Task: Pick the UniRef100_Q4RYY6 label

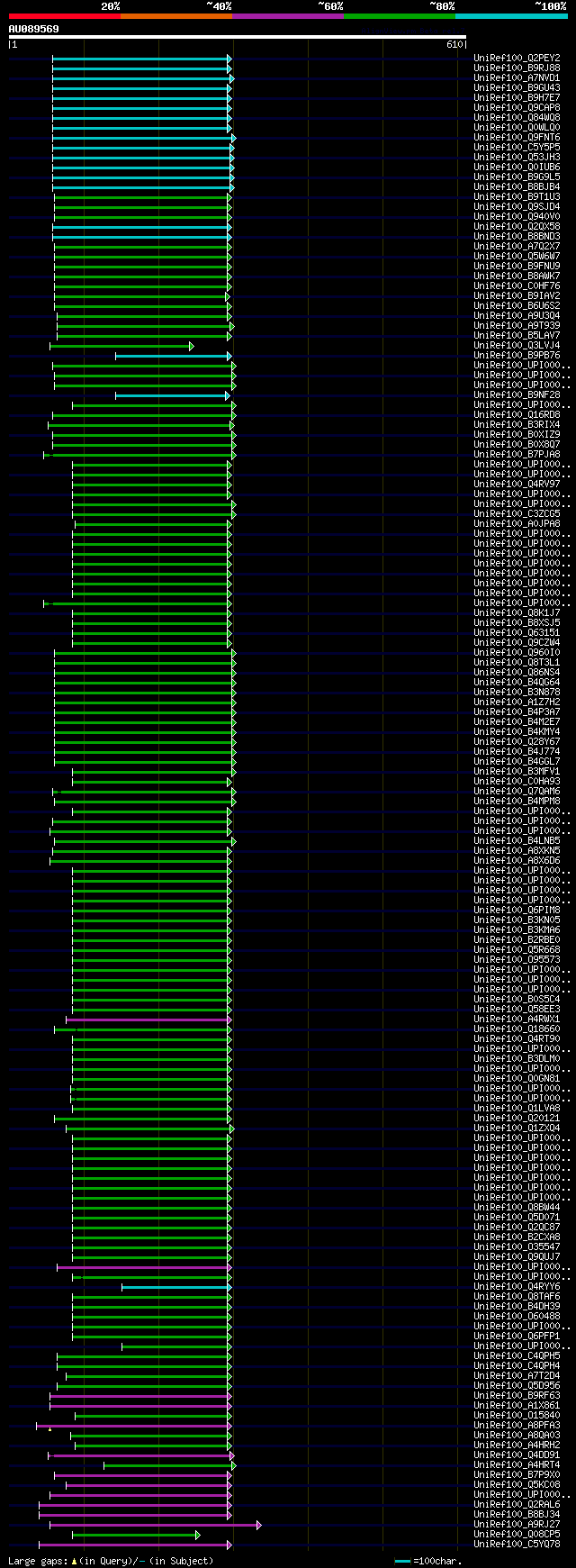Action: (x=517, y=1287)
